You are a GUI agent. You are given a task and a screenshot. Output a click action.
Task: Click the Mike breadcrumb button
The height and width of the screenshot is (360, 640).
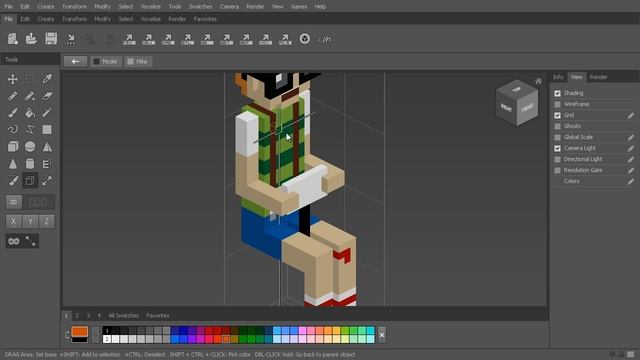[138, 61]
